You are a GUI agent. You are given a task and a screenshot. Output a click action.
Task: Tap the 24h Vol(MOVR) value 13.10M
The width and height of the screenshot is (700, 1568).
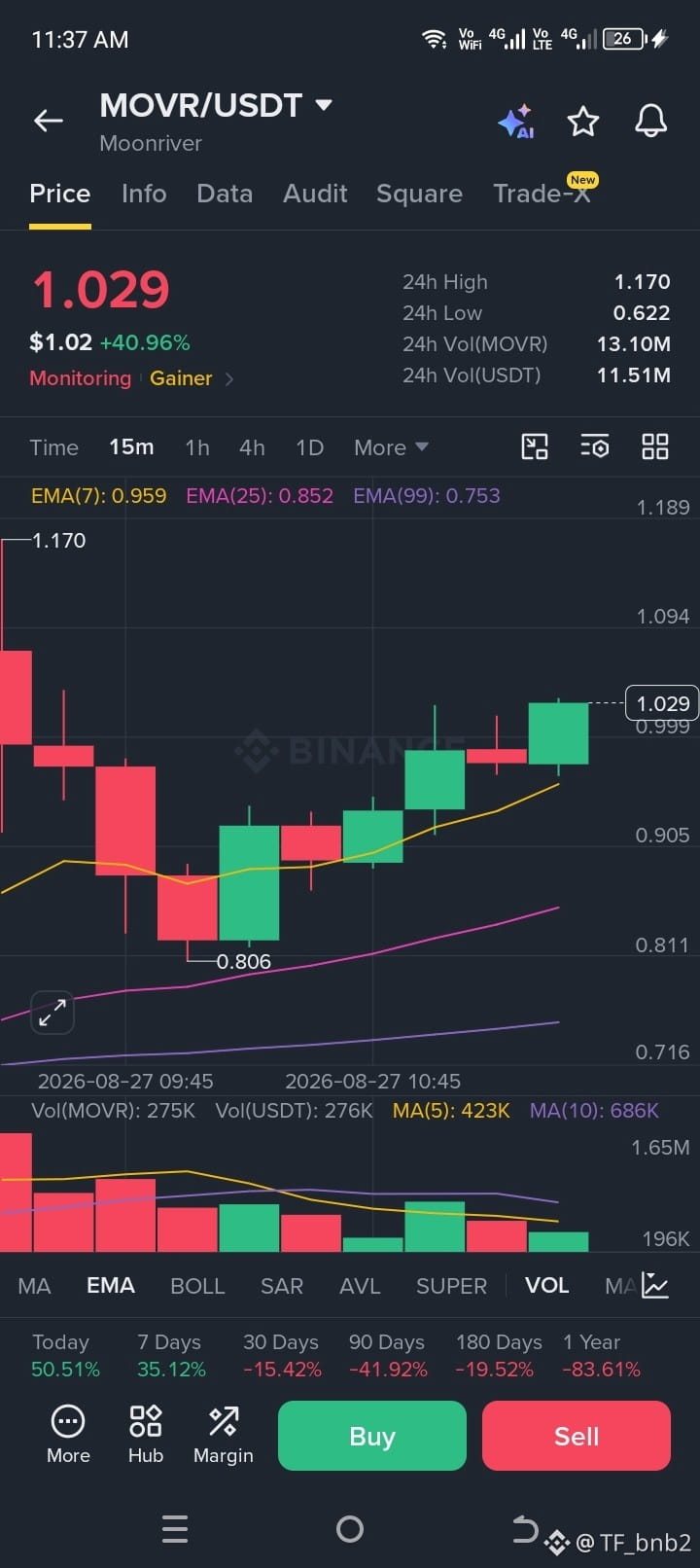point(634,344)
